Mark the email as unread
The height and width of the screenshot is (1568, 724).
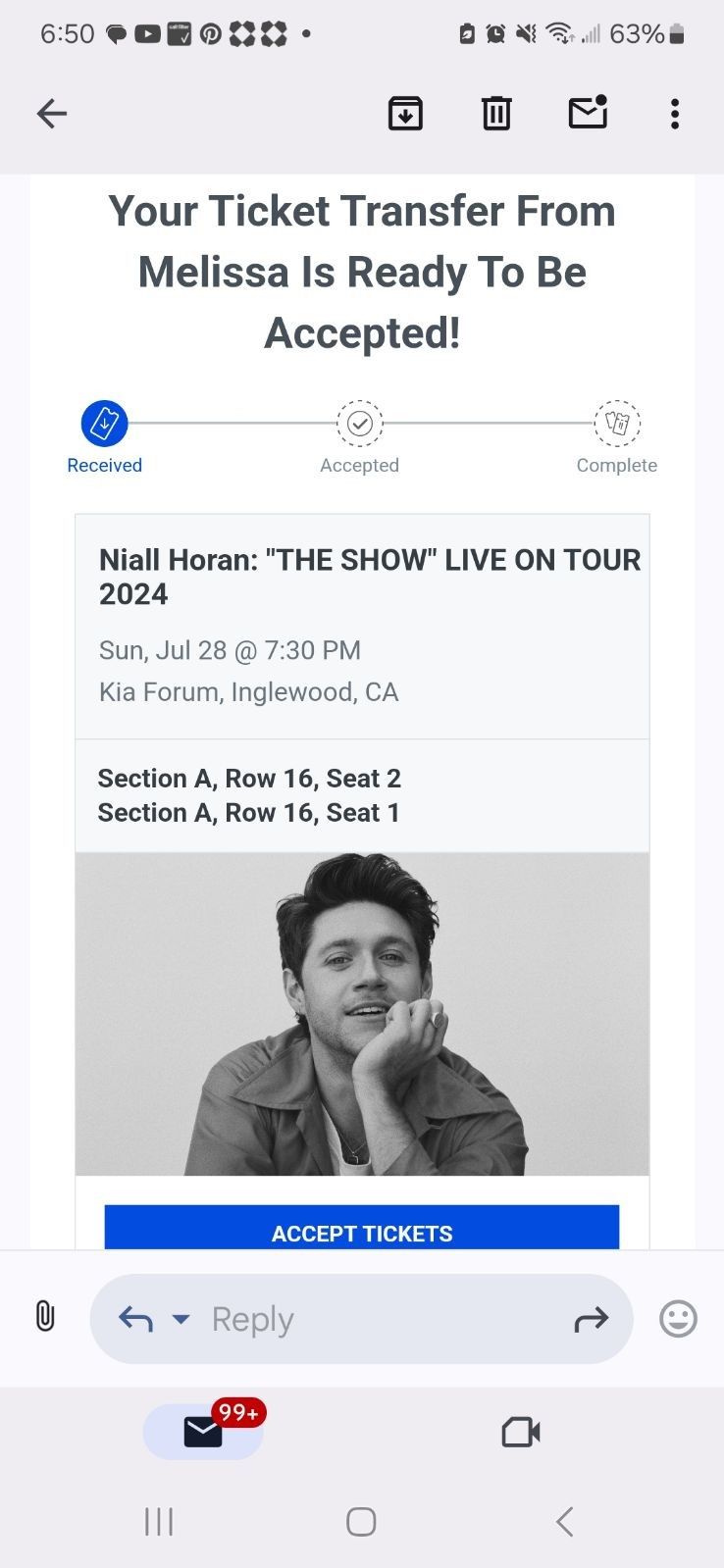pyautogui.click(x=587, y=113)
